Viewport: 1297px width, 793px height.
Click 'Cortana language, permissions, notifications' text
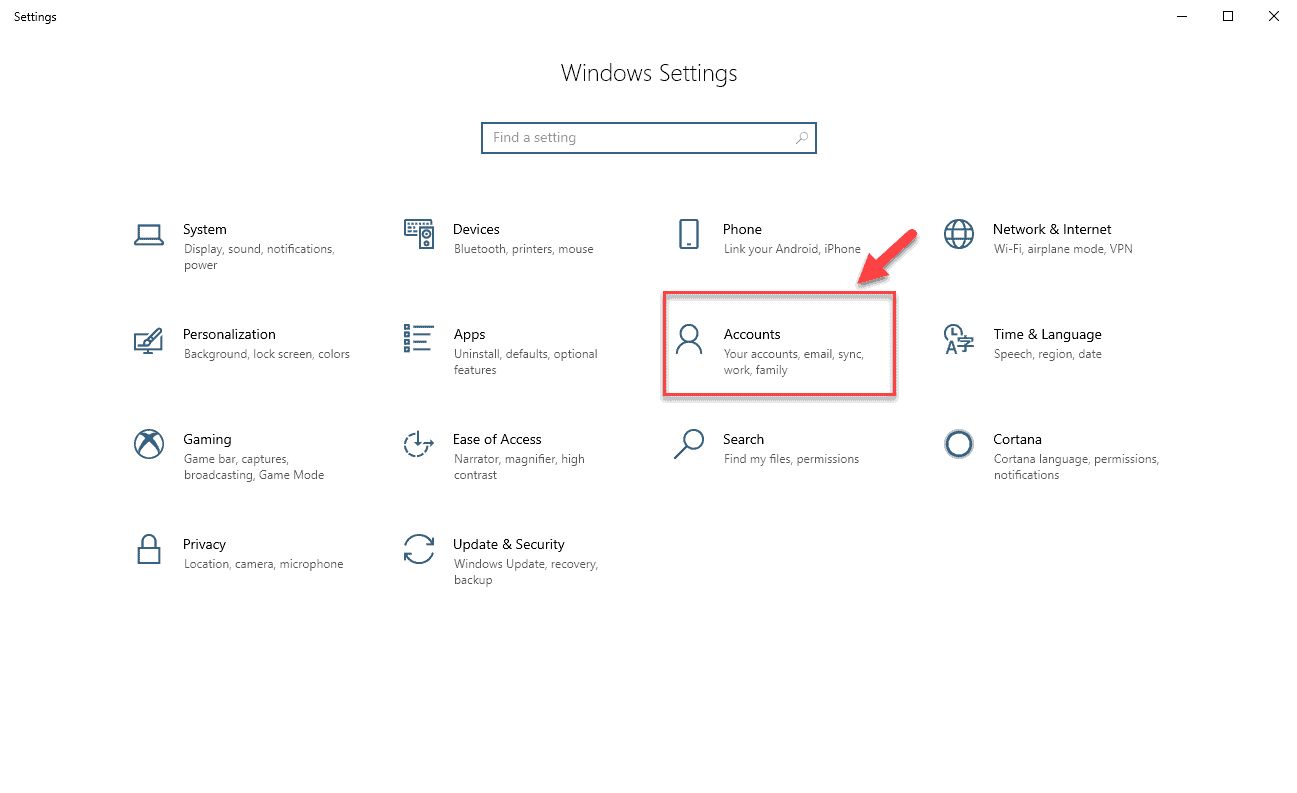pos(1076,467)
